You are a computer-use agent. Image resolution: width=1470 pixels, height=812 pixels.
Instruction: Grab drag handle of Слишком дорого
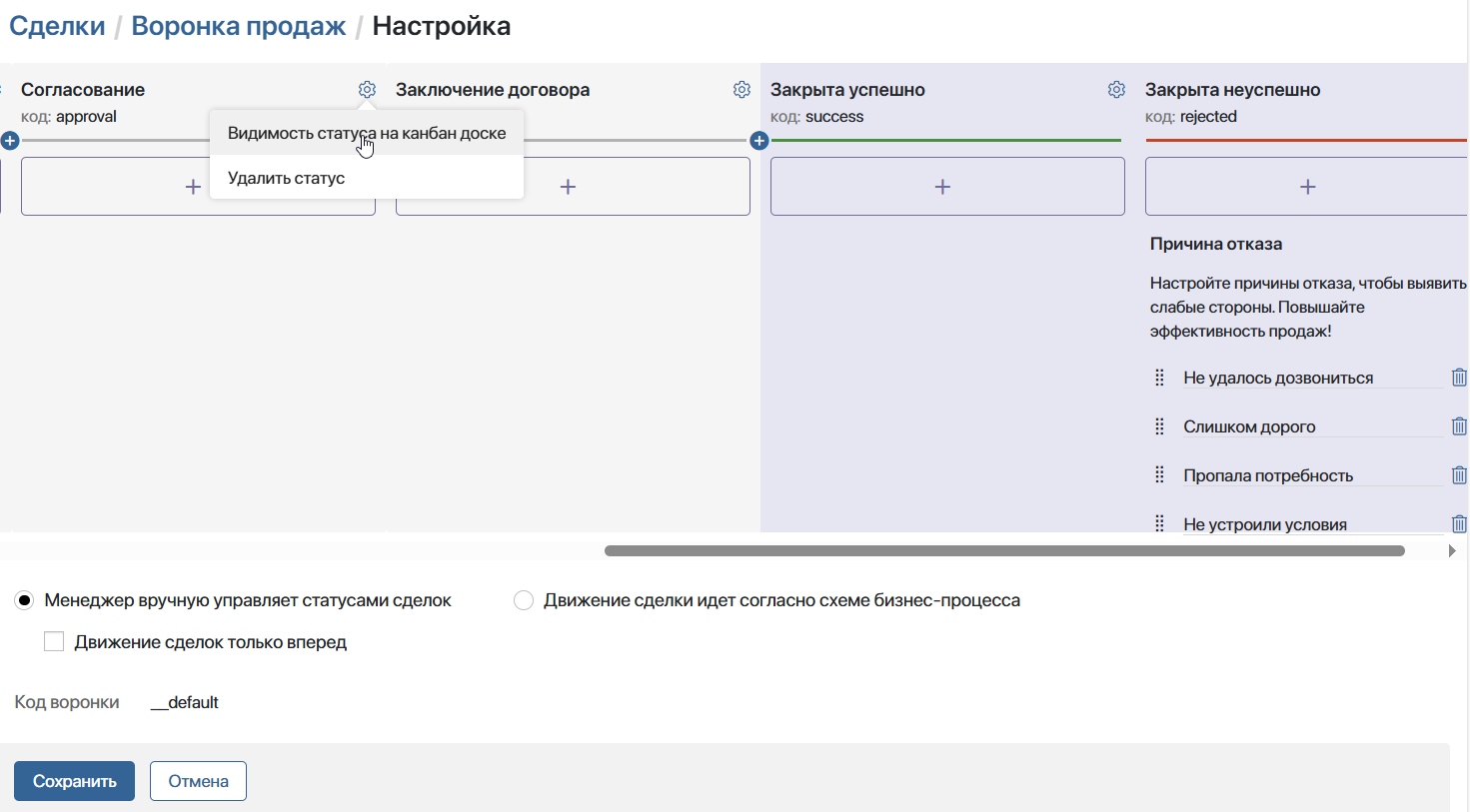tap(1159, 426)
